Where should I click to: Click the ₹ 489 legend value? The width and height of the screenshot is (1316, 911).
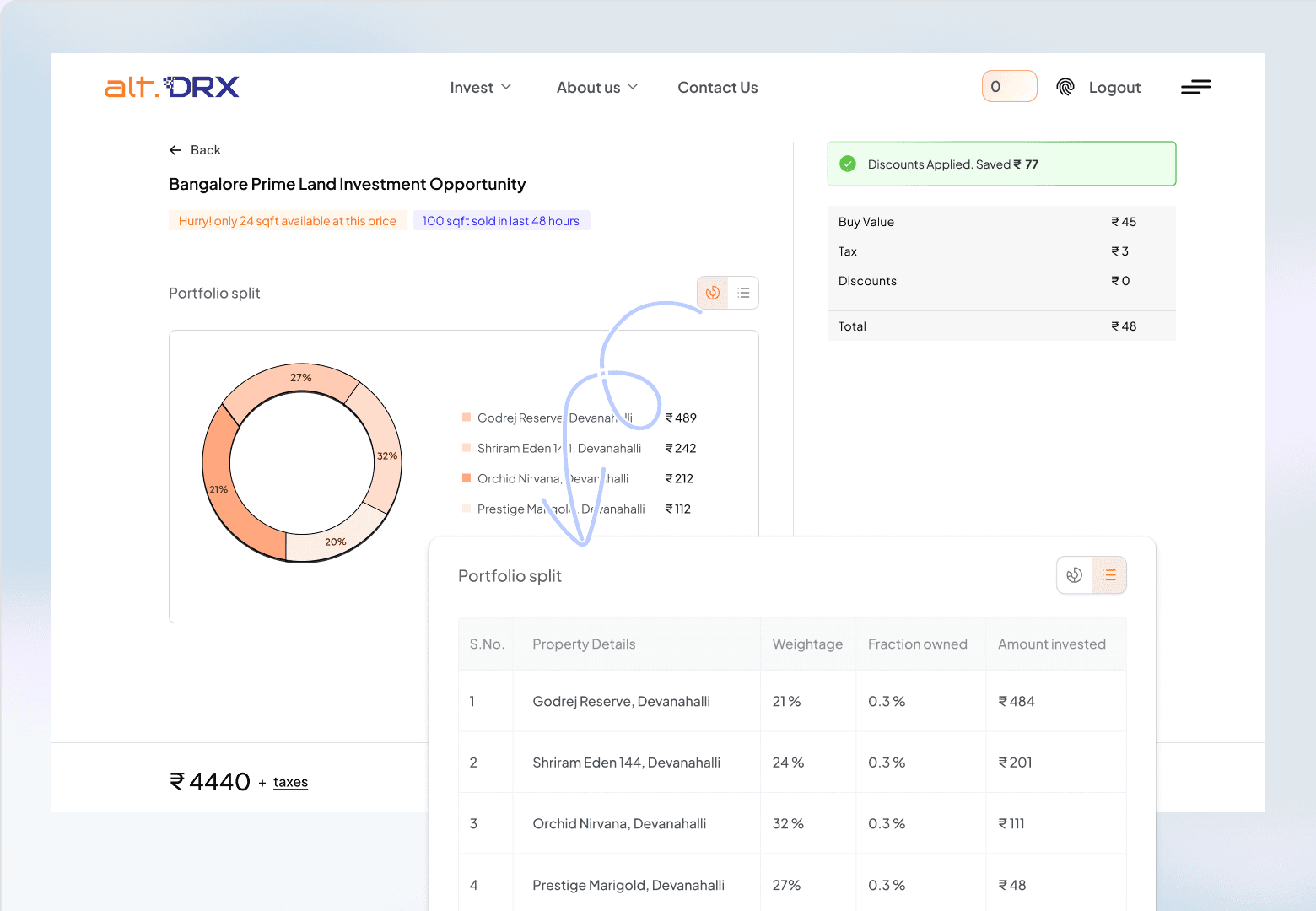pyautogui.click(x=681, y=418)
